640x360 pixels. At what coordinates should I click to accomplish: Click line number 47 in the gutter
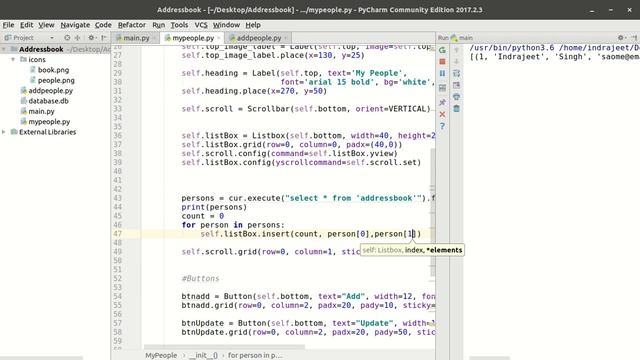[118, 234]
